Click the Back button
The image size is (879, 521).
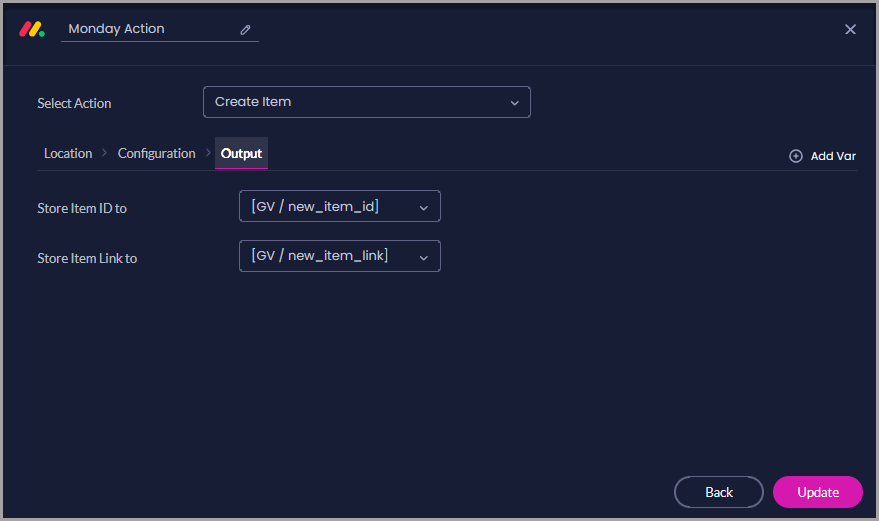(719, 492)
